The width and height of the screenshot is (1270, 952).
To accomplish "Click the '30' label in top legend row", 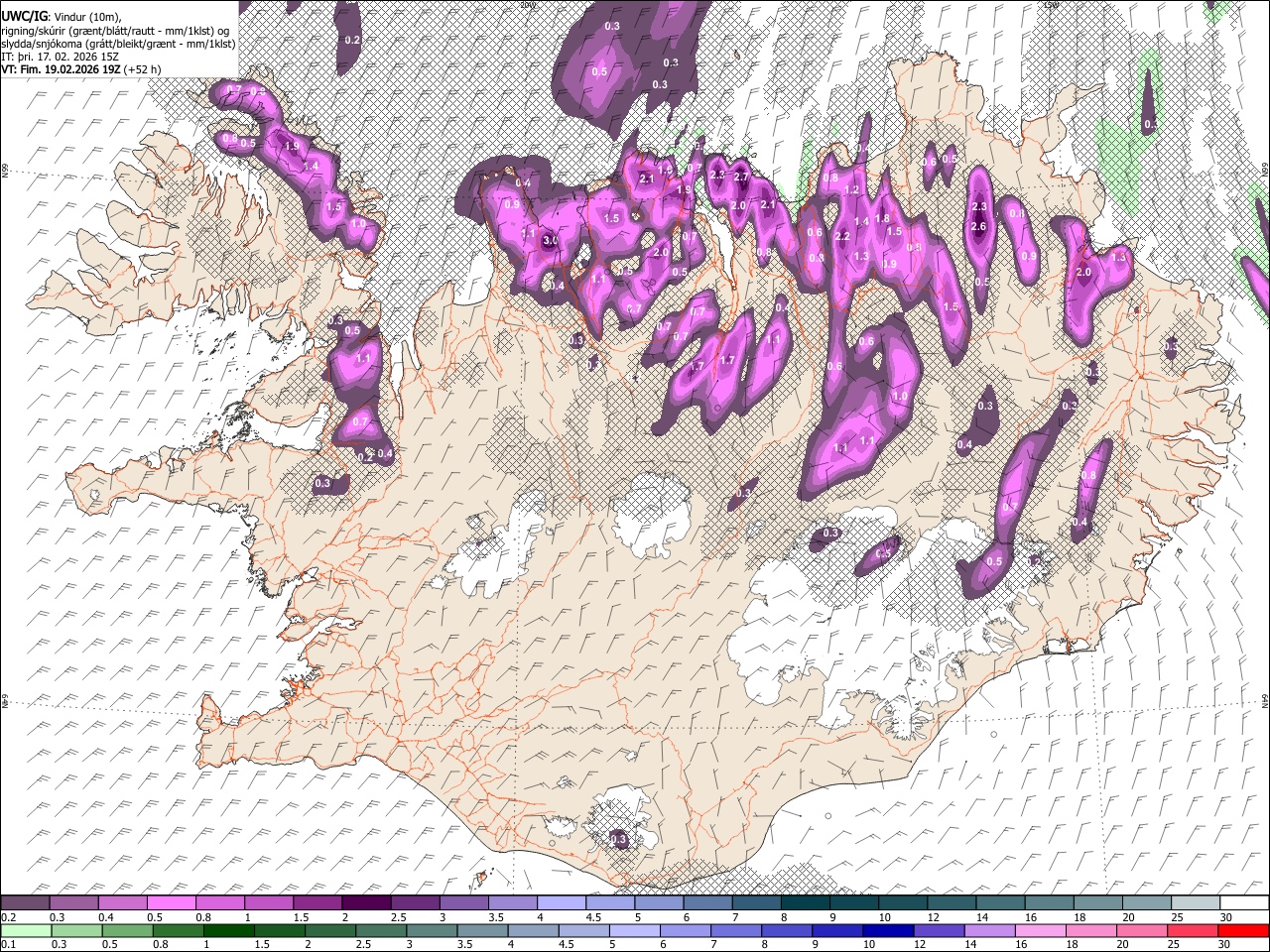I will point(1226,917).
